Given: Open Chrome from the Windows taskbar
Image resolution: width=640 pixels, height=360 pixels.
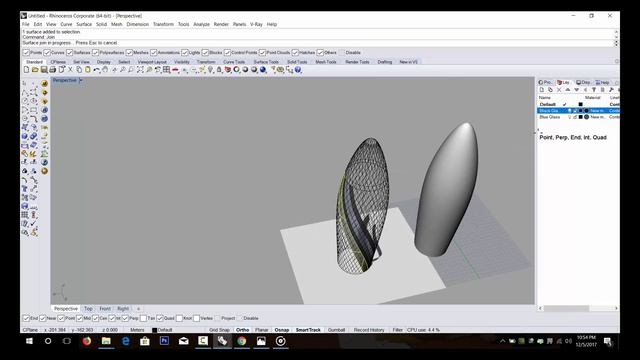Looking at the screenshot, I should [x=242, y=341].
